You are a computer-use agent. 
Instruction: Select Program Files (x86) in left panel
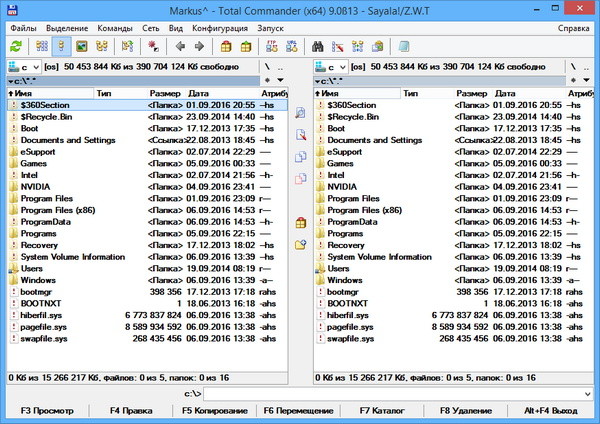[x=147, y=210]
